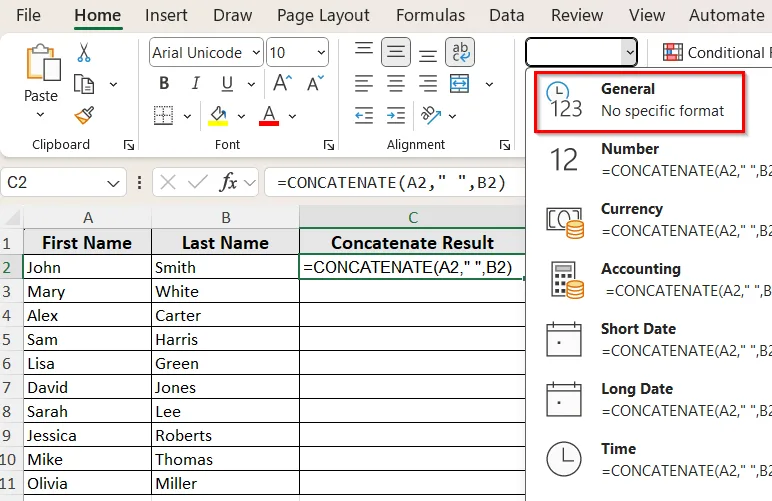Viewport: 772px width, 501px height.
Task: Switch to Insert tab
Action: (166, 15)
